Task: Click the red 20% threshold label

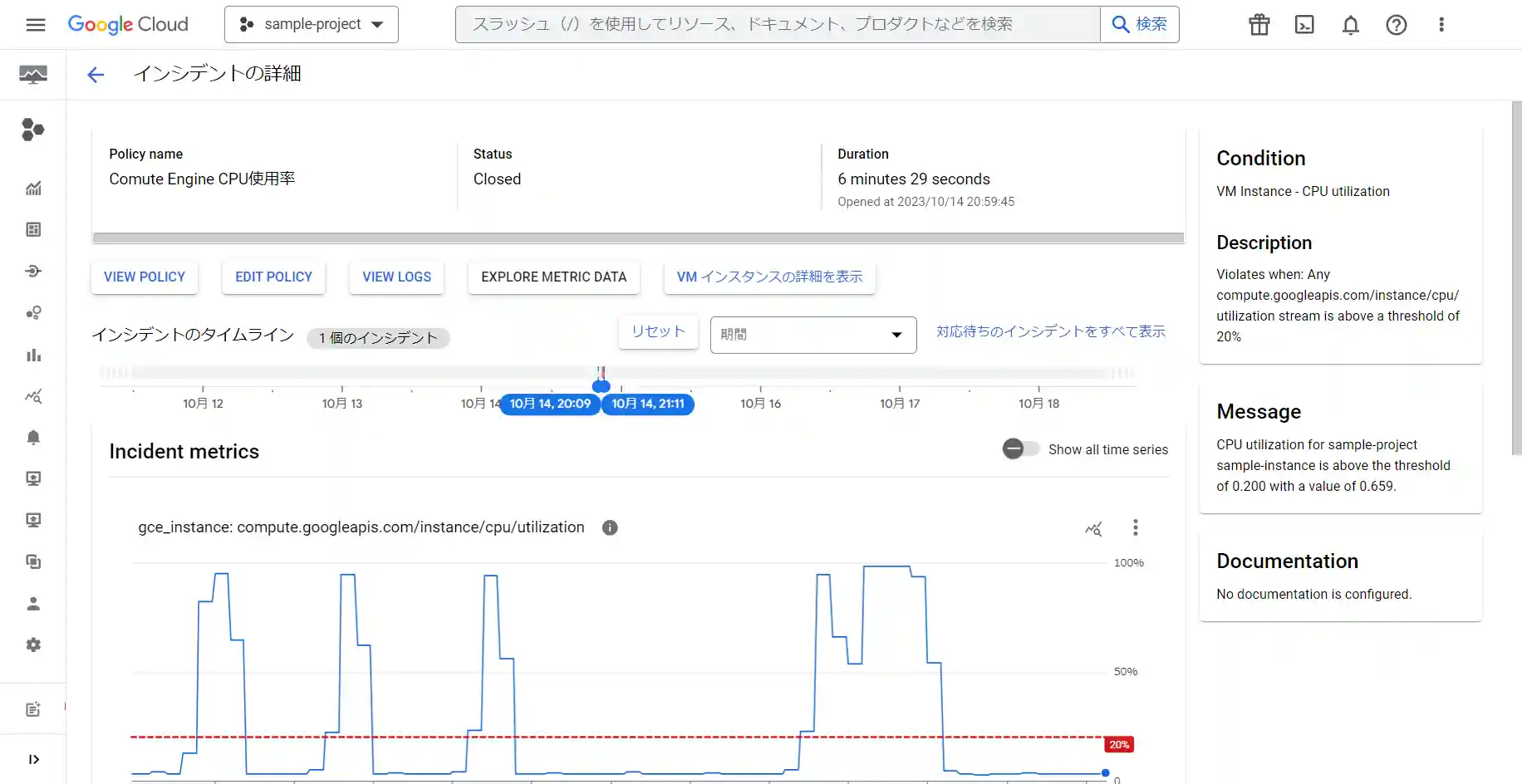Action: coord(1119,745)
